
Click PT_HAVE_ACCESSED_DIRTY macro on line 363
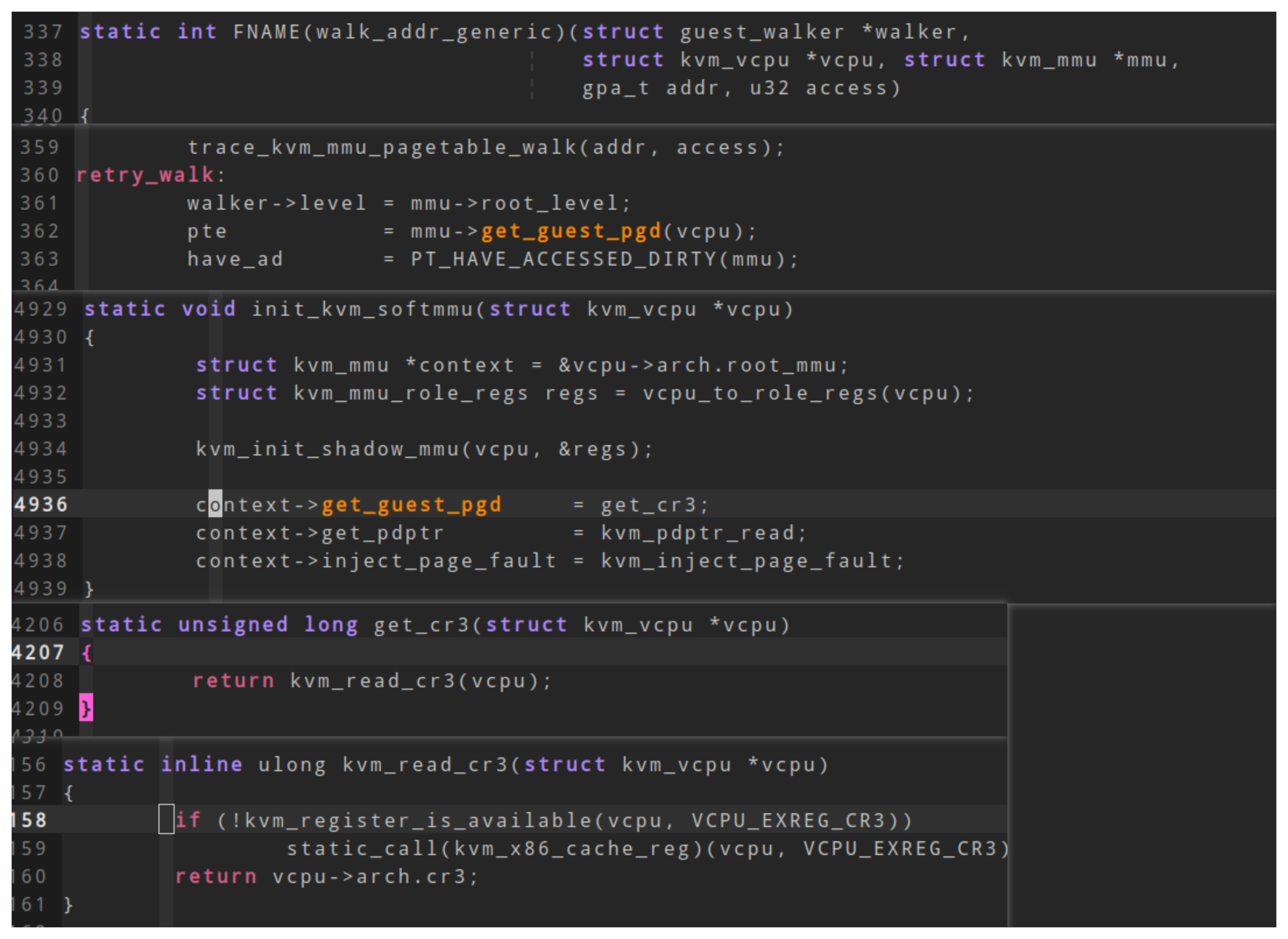point(564,259)
